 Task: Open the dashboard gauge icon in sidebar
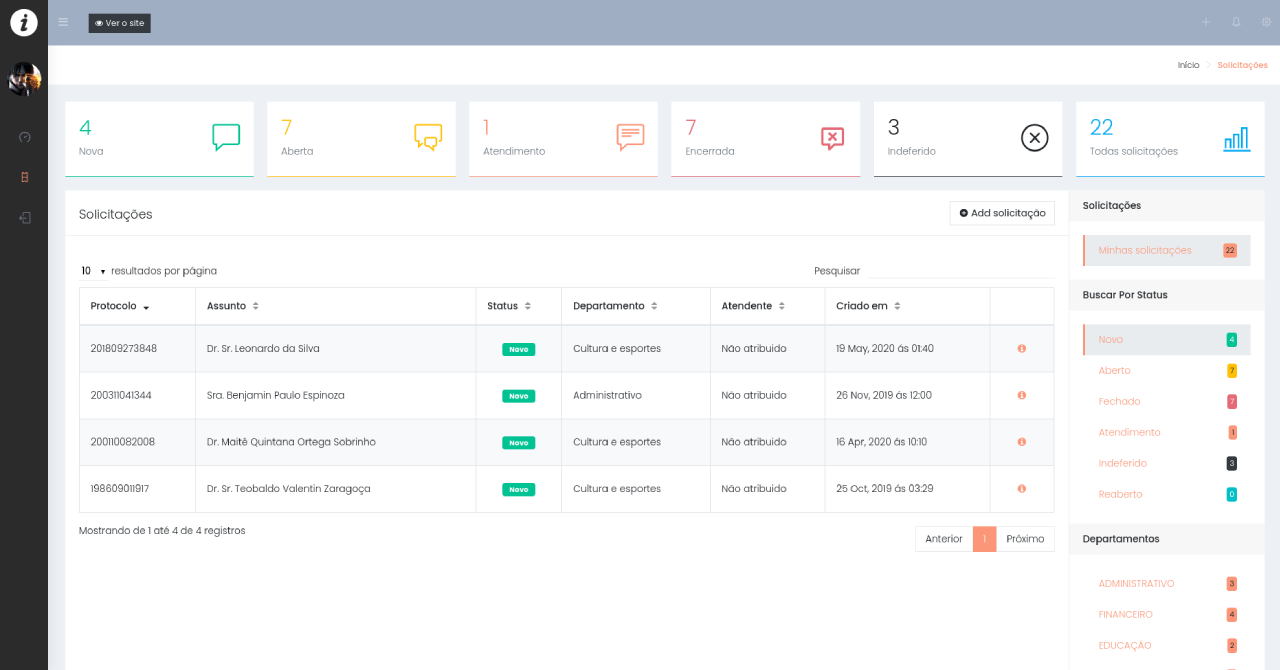pyautogui.click(x=25, y=137)
